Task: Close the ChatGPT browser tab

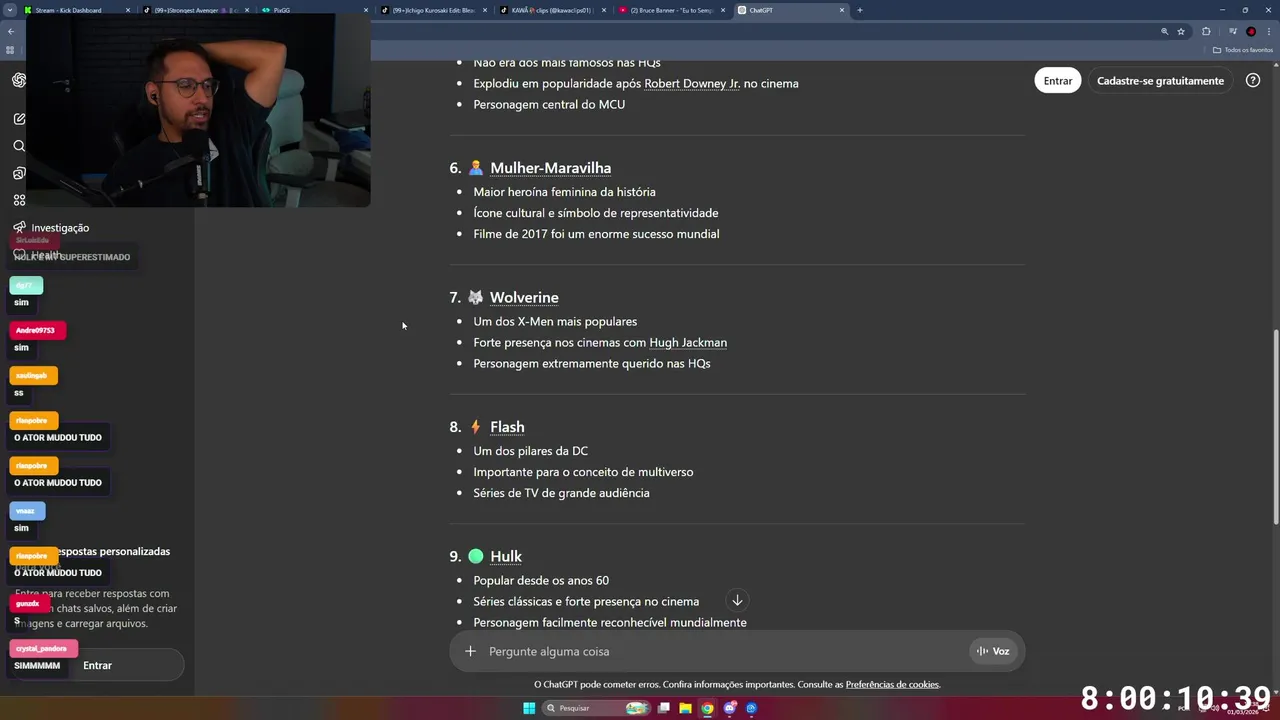Action: pos(842,10)
